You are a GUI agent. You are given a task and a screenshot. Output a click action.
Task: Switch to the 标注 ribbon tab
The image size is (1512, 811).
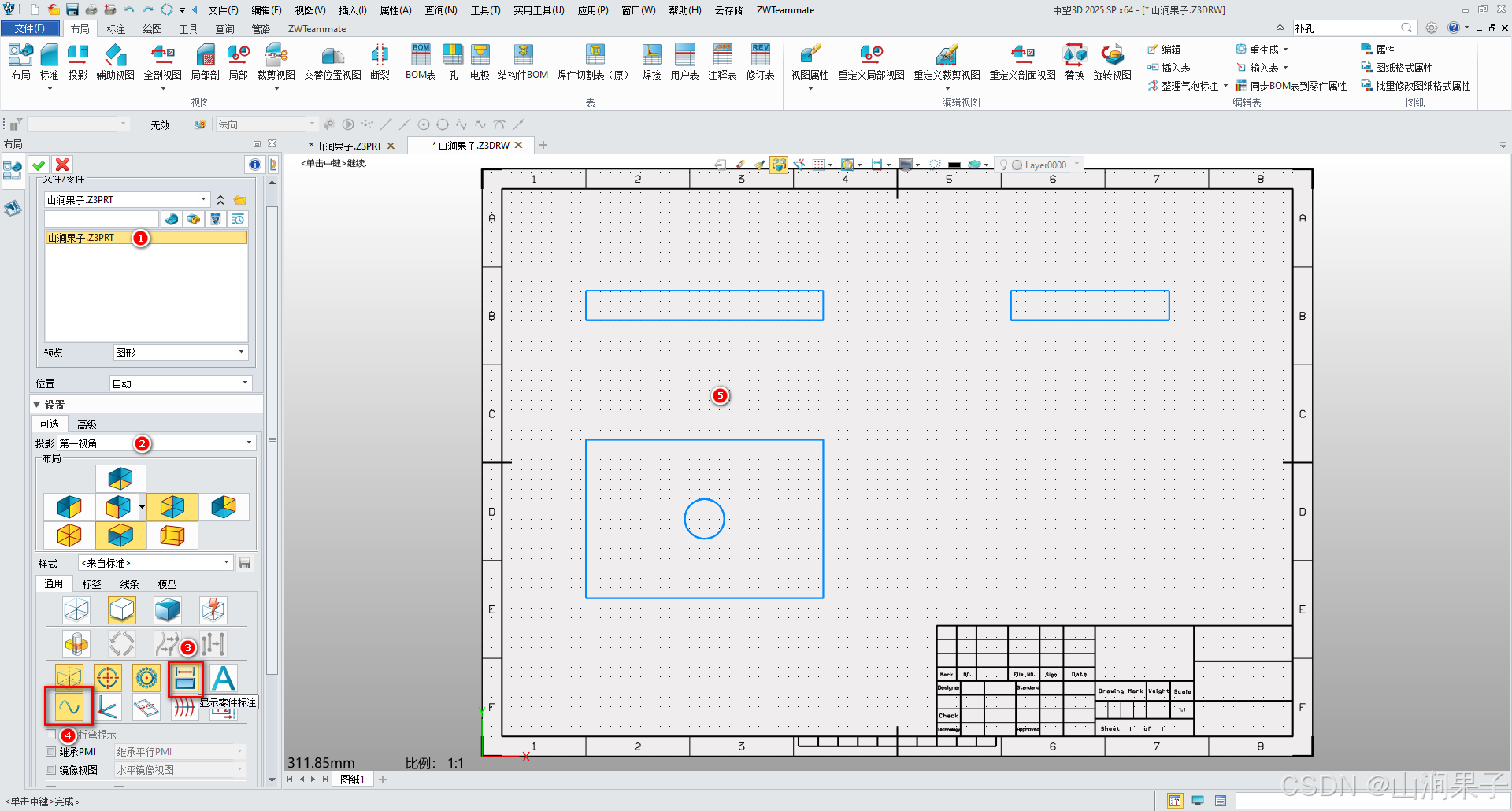[x=116, y=29]
